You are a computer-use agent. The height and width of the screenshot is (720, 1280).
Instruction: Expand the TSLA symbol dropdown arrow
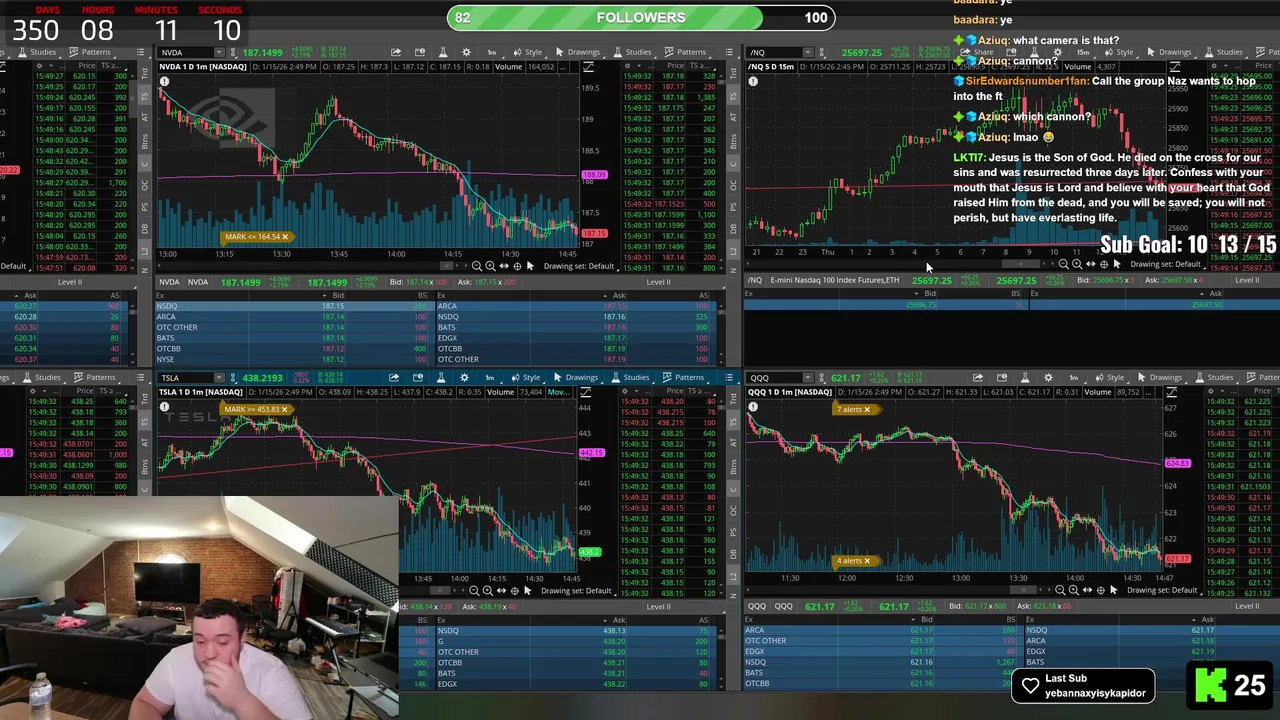tap(218, 378)
